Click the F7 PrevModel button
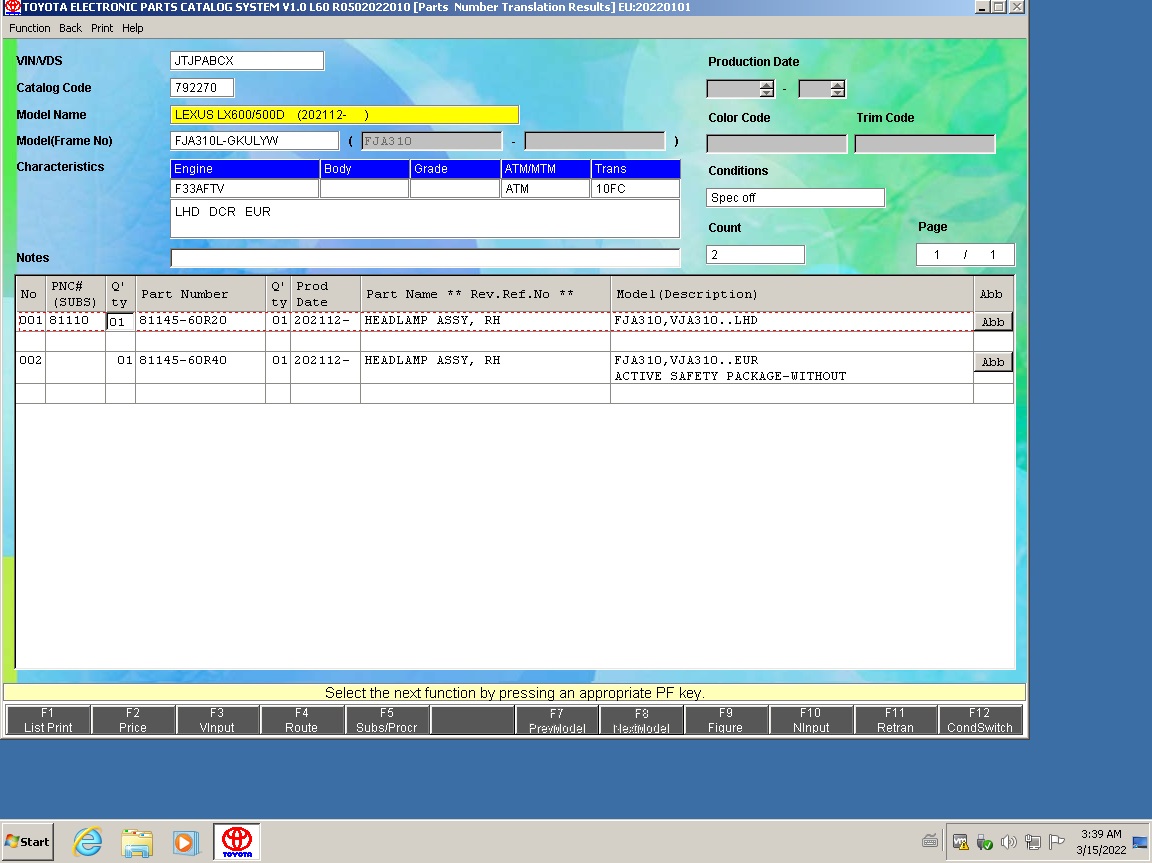The height and width of the screenshot is (863, 1152). [x=557, y=720]
